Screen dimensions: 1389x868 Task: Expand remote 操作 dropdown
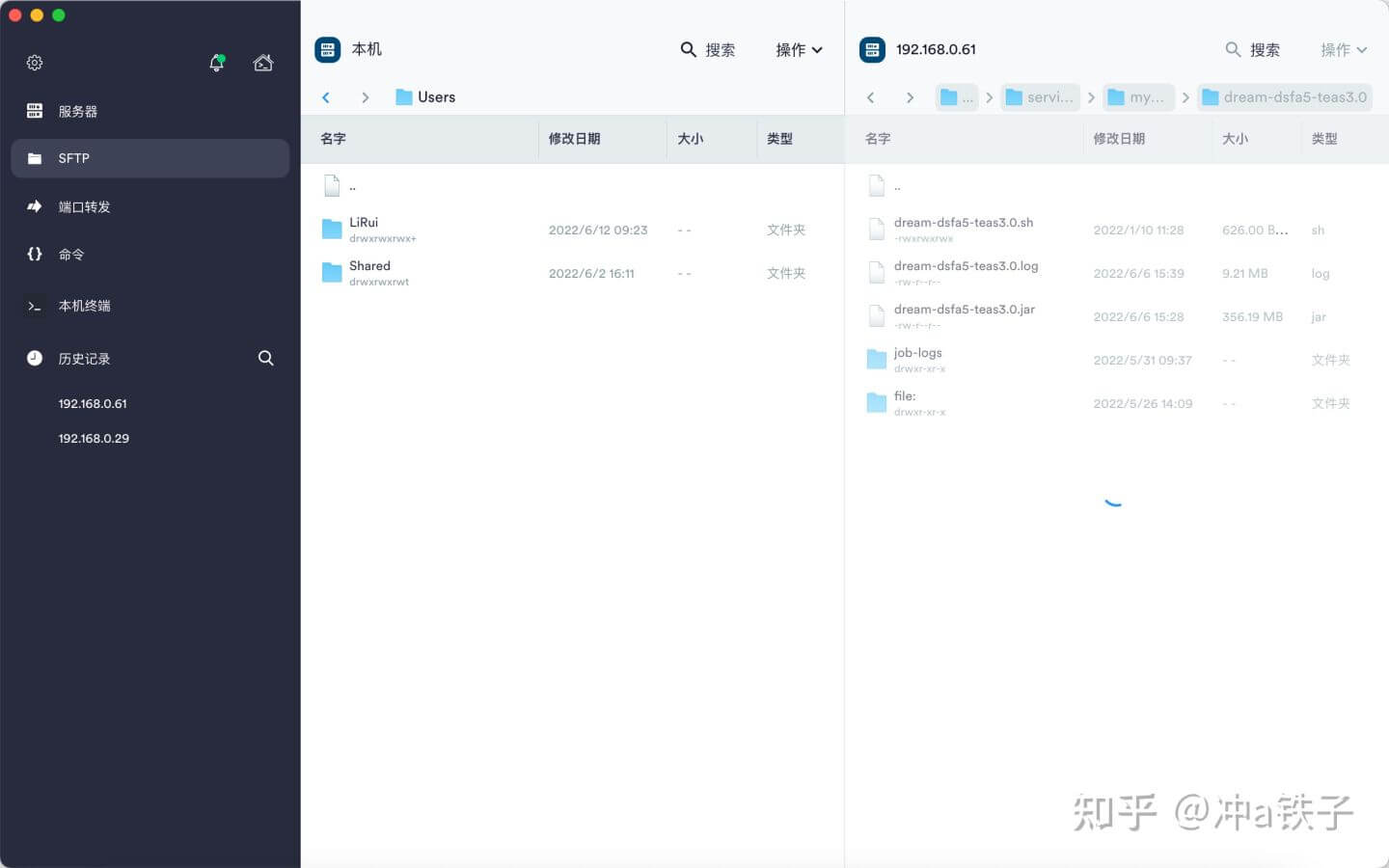[1344, 49]
